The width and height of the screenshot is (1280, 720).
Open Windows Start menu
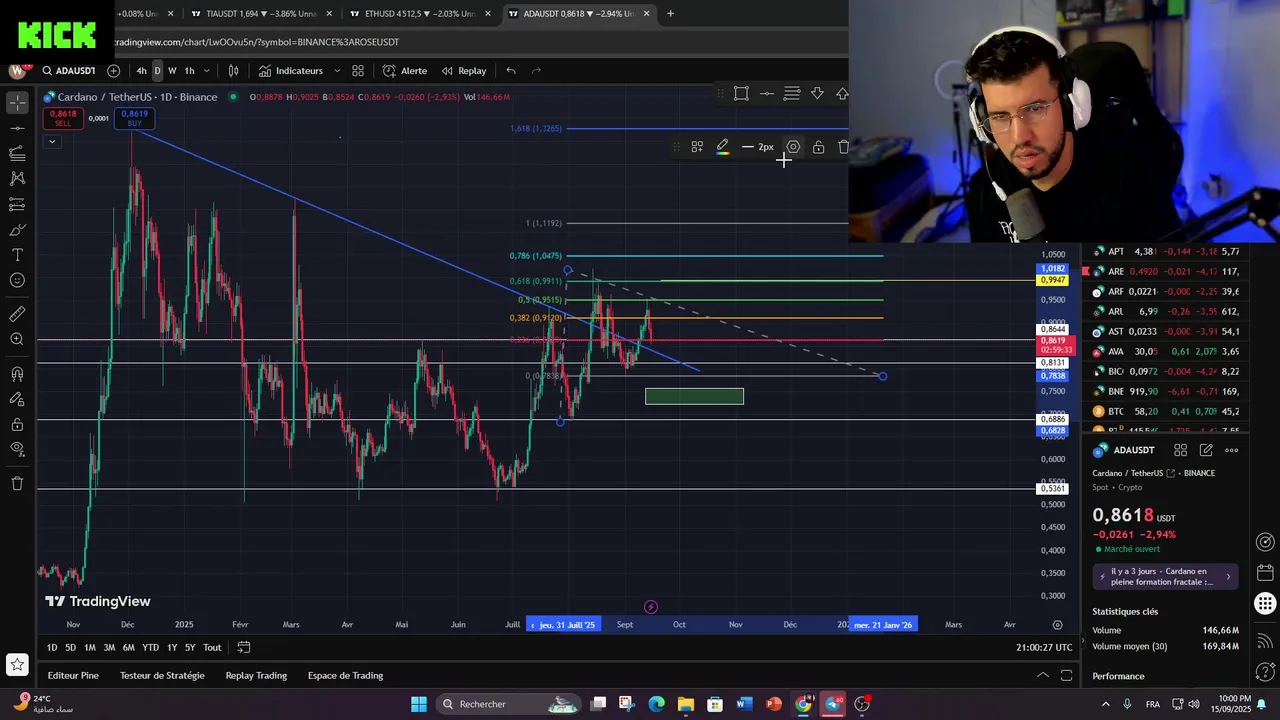(x=418, y=704)
